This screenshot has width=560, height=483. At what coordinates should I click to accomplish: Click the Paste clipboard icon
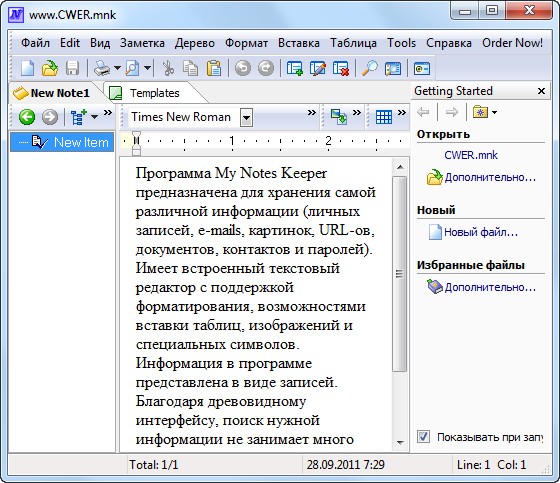pos(214,68)
